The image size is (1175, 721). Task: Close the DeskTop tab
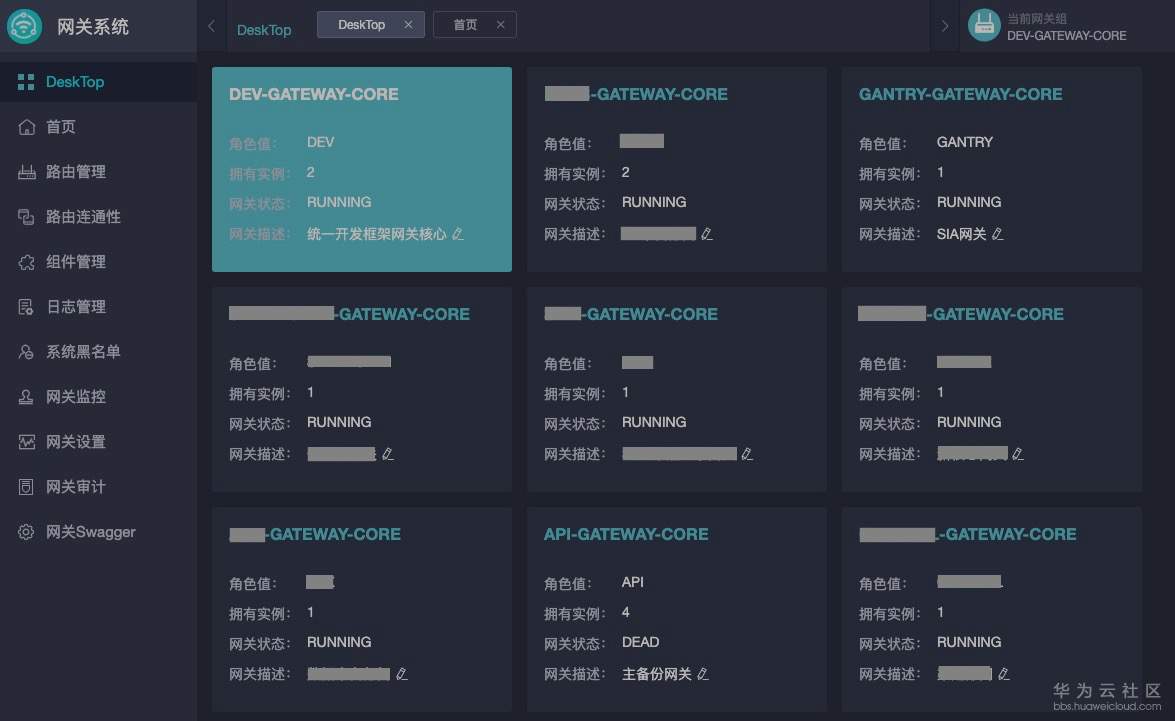408,25
